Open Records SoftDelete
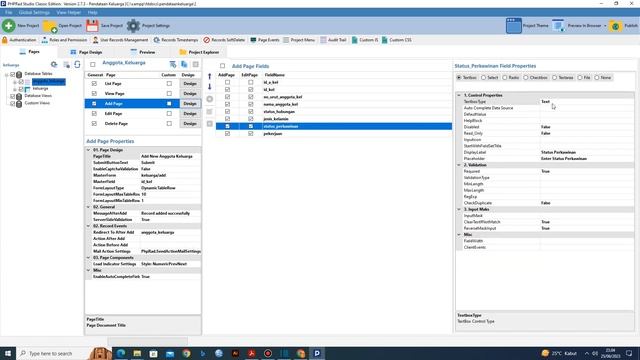 [224, 40]
